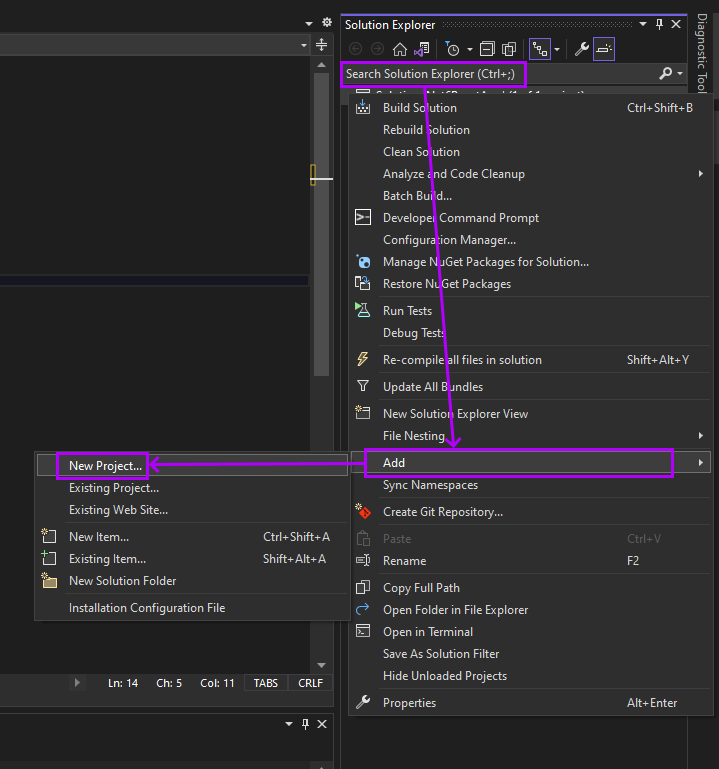The width and height of the screenshot is (719, 769).
Task: Click the editor split-window icon above the scrollbar
Action: click(x=321, y=45)
